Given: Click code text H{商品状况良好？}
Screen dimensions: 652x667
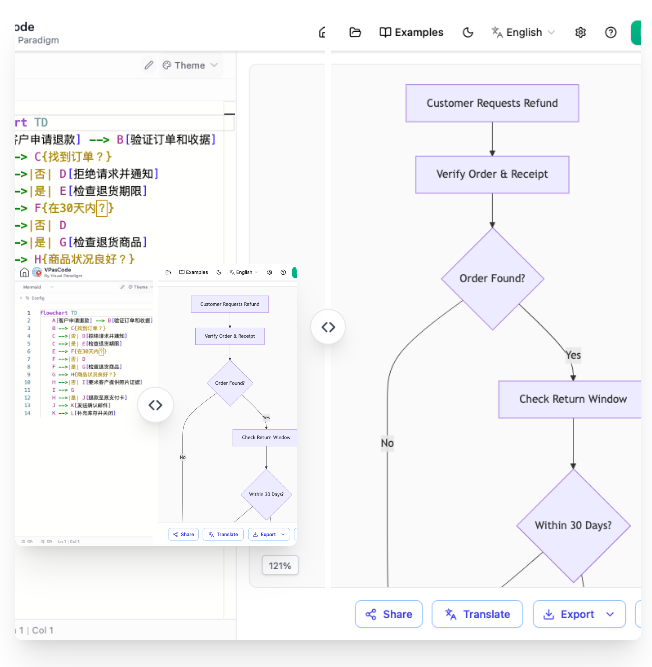Looking at the screenshot, I should pyautogui.click(x=84, y=259).
